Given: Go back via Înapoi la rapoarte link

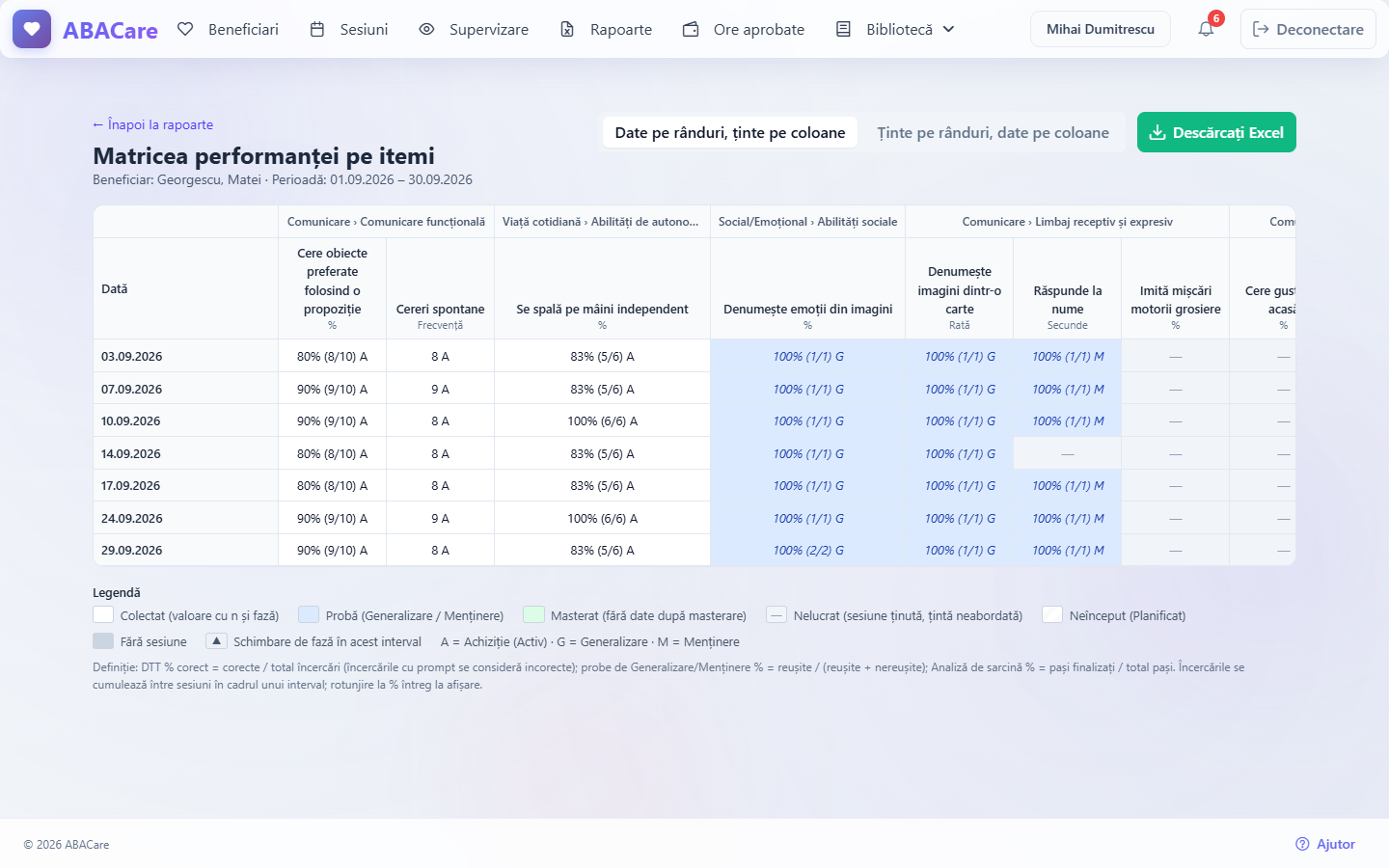Looking at the screenshot, I should [x=152, y=124].
